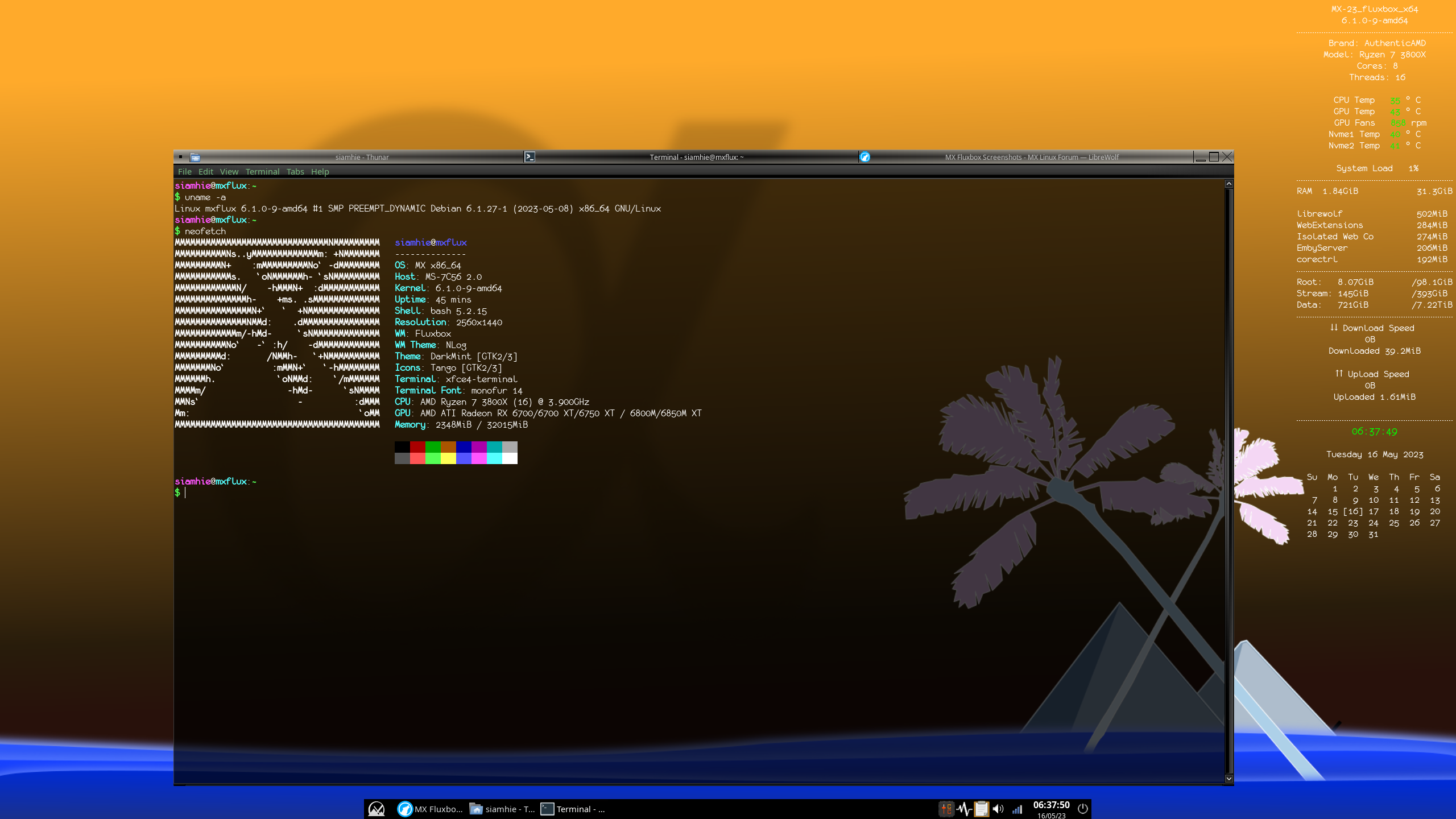Click the white neofetch color block
This screenshot has height=819, width=1456.
510,458
